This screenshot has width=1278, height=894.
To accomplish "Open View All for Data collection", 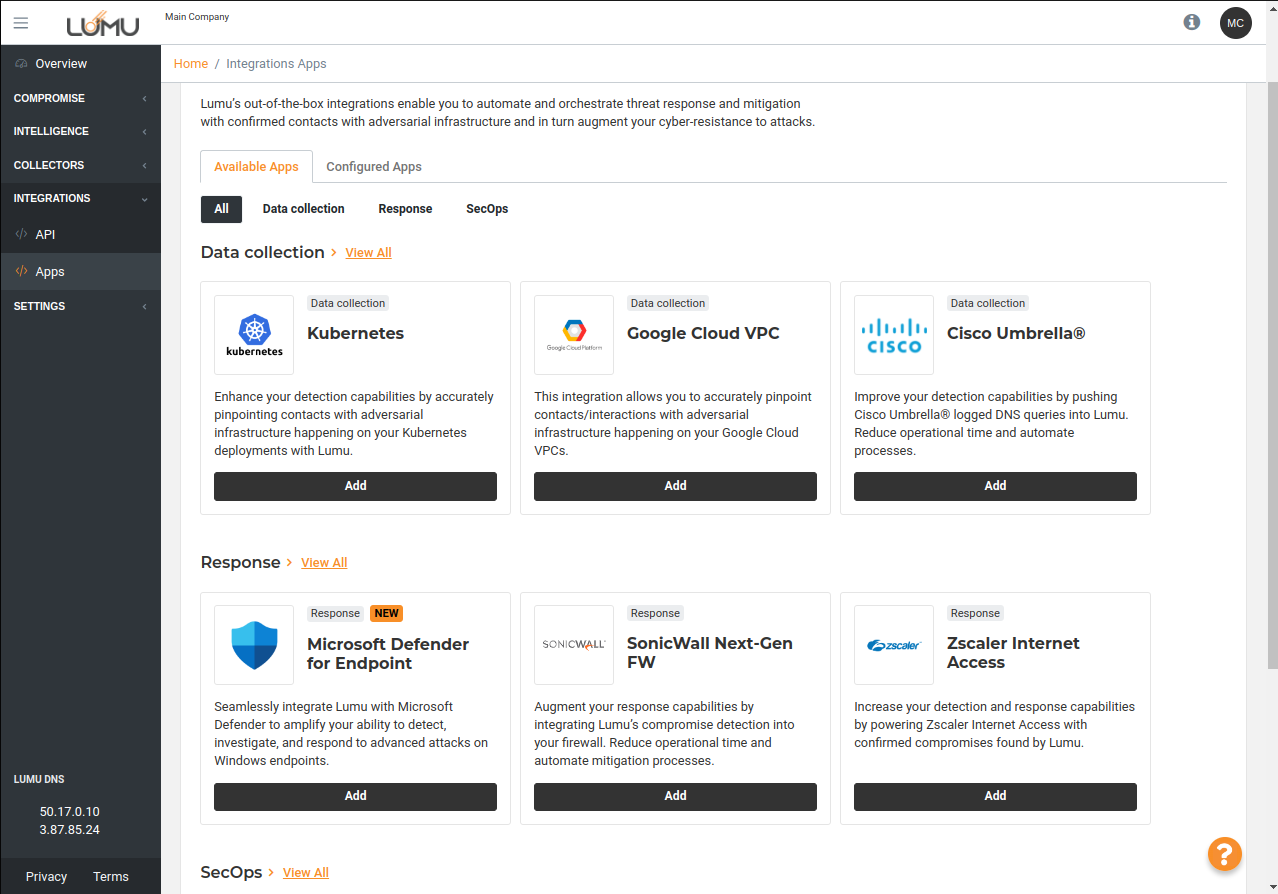I will tap(368, 253).
